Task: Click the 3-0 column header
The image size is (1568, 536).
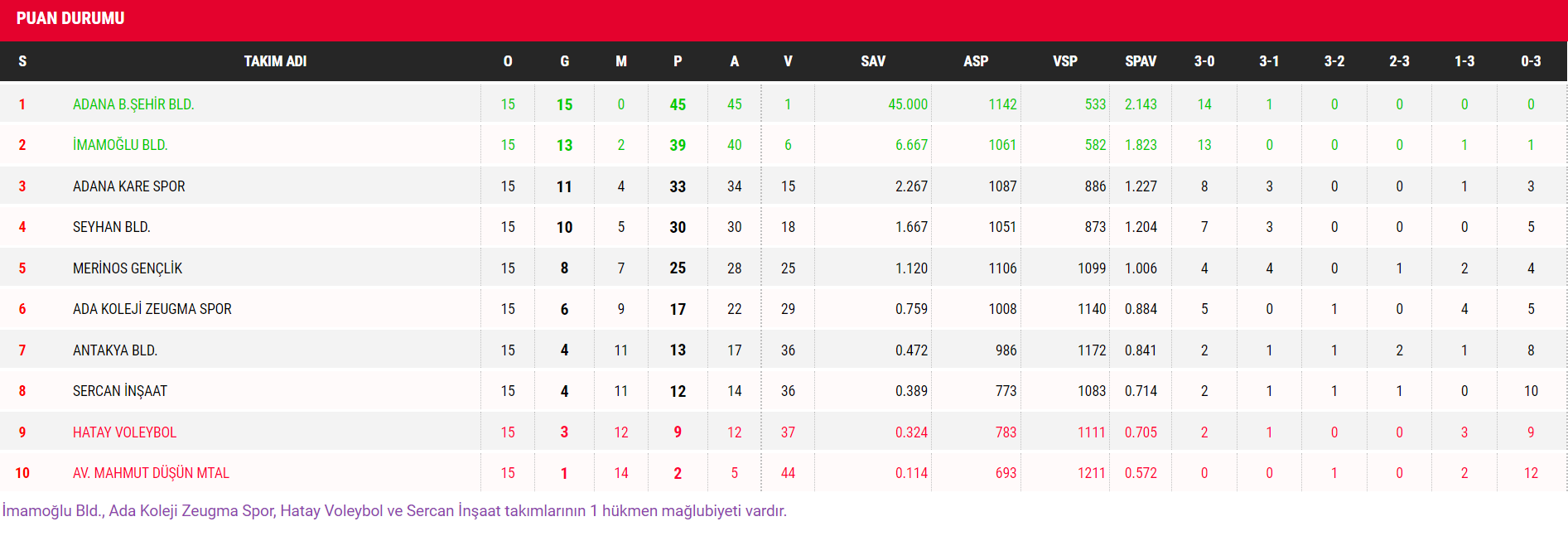Action: pos(1204,61)
